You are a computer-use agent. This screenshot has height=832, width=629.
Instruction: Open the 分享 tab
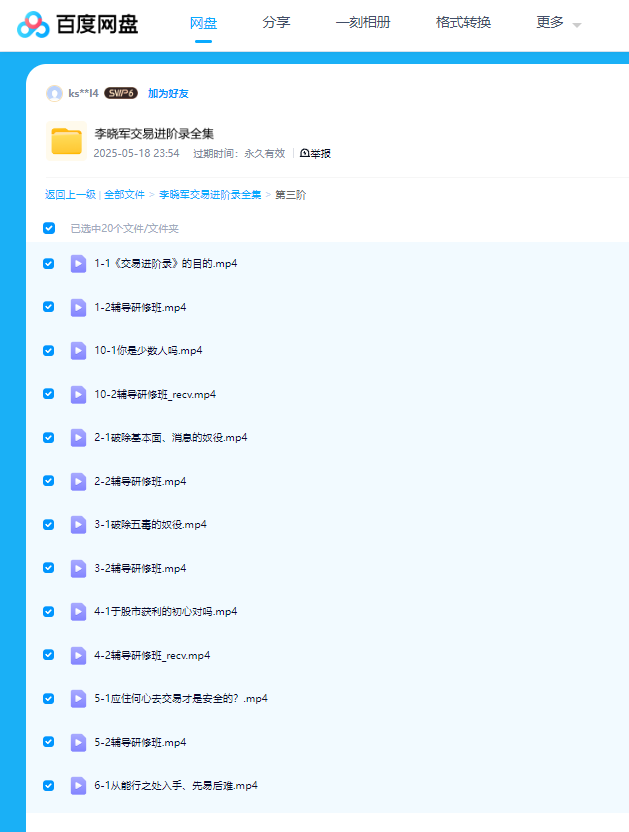pos(276,23)
